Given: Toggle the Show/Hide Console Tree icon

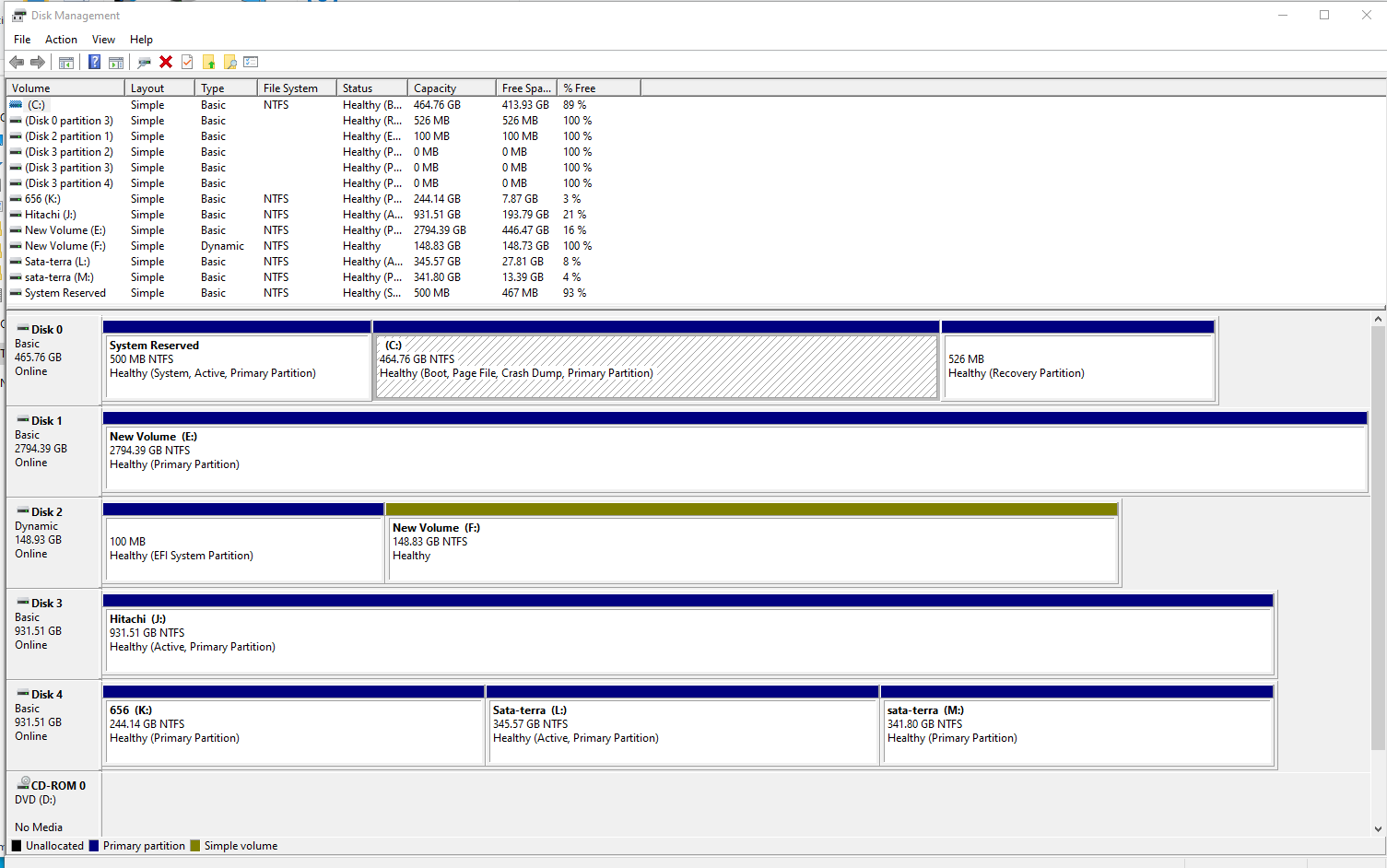Looking at the screenshot, I should [x=66, y=62].
